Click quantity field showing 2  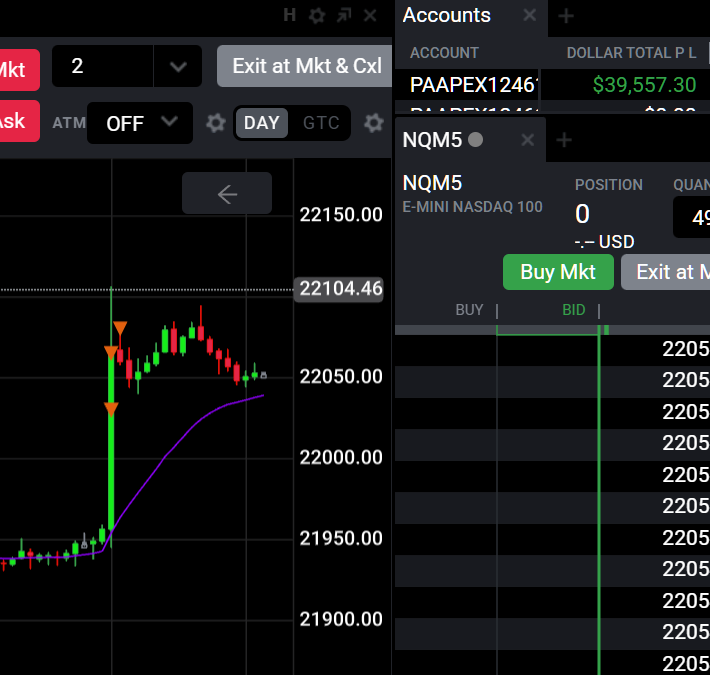pyautogui.click(x=103, y=66)
